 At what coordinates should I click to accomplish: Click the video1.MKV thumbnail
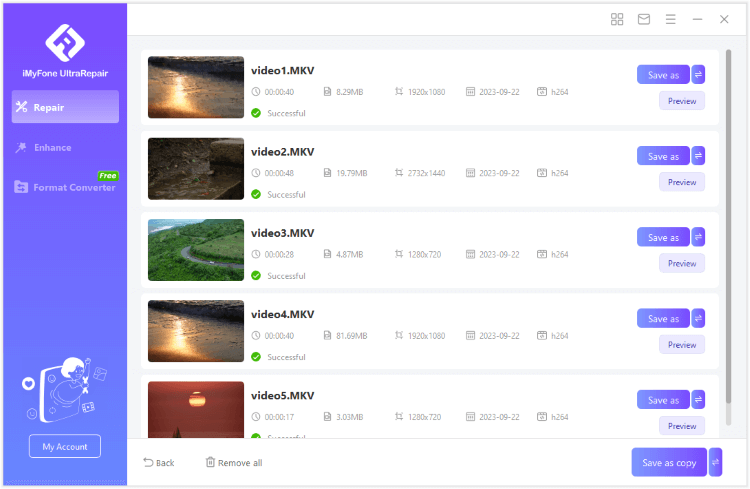point(196,87)
